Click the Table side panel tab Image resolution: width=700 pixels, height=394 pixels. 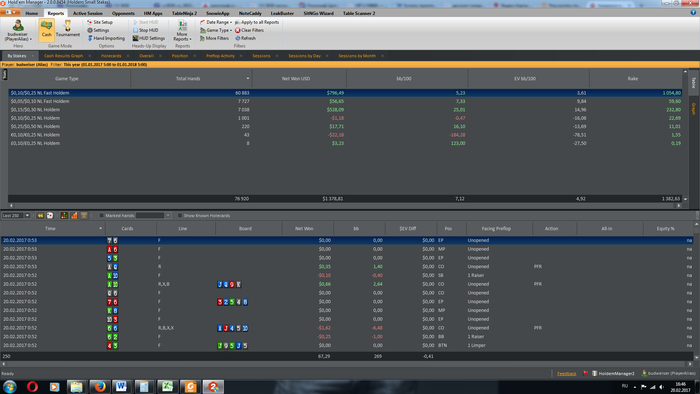694,83
